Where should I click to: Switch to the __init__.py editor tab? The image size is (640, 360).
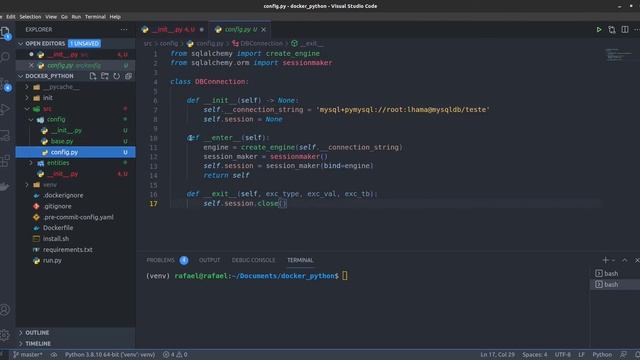(173, 29)
